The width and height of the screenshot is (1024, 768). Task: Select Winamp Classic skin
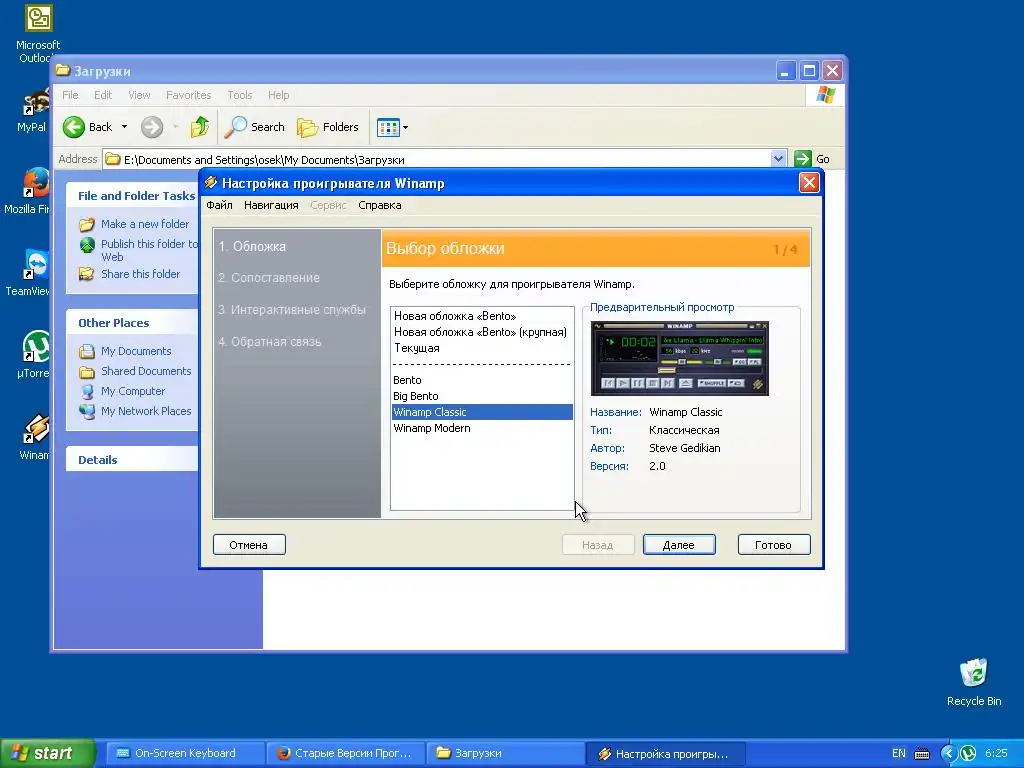[482, 412]
